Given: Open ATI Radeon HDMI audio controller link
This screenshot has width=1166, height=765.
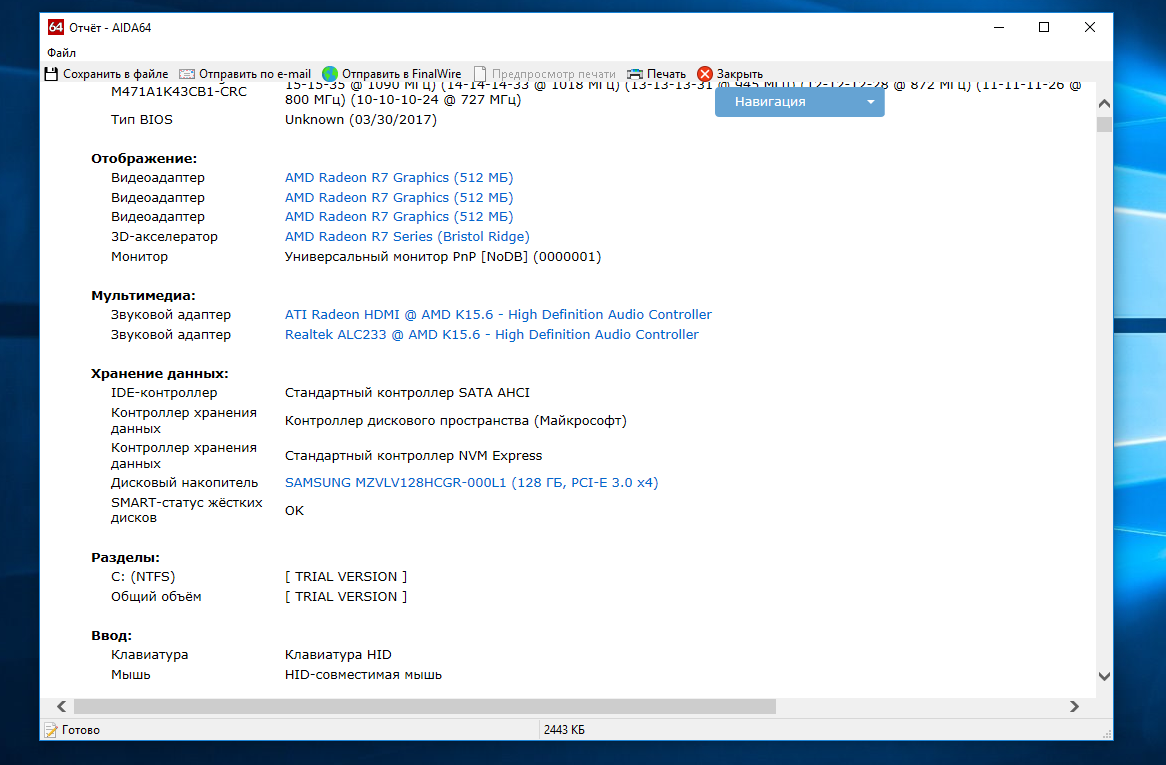Looking at the screenshot, I should coord(498,314).
